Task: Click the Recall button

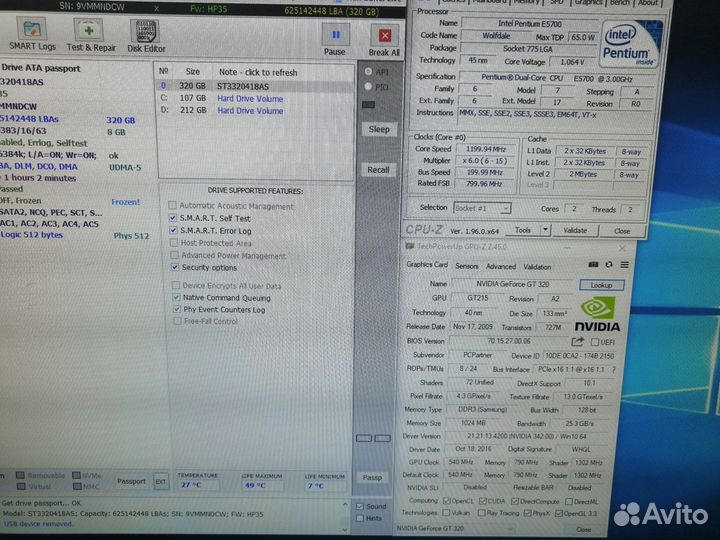Action: pyautogui.click(x=378, y=170)
